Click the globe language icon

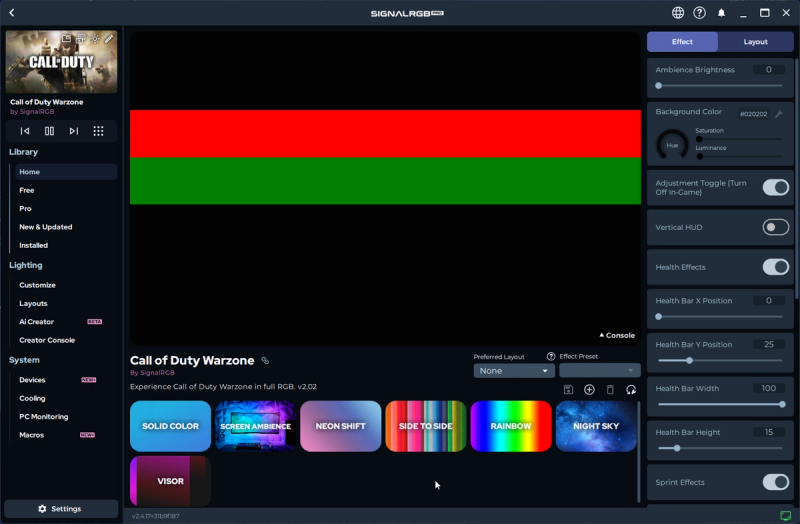[x=678, y=13]
